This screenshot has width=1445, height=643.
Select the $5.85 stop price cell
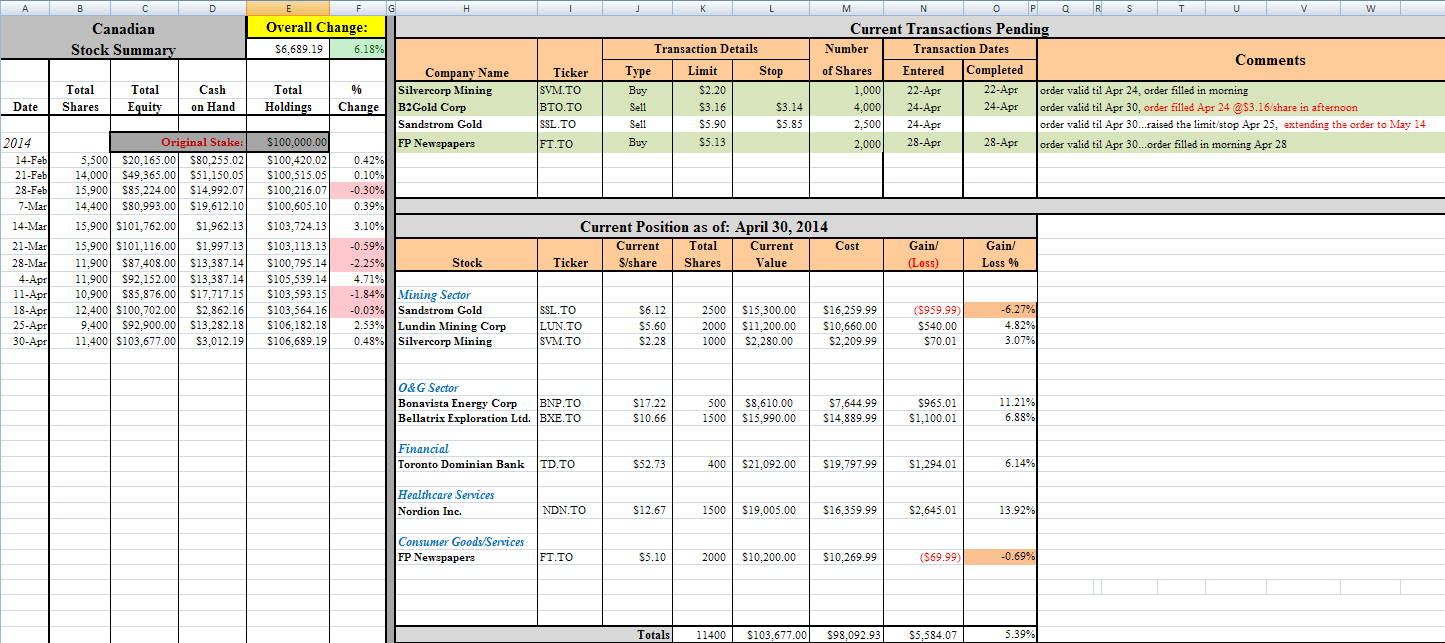coord(772,124)
